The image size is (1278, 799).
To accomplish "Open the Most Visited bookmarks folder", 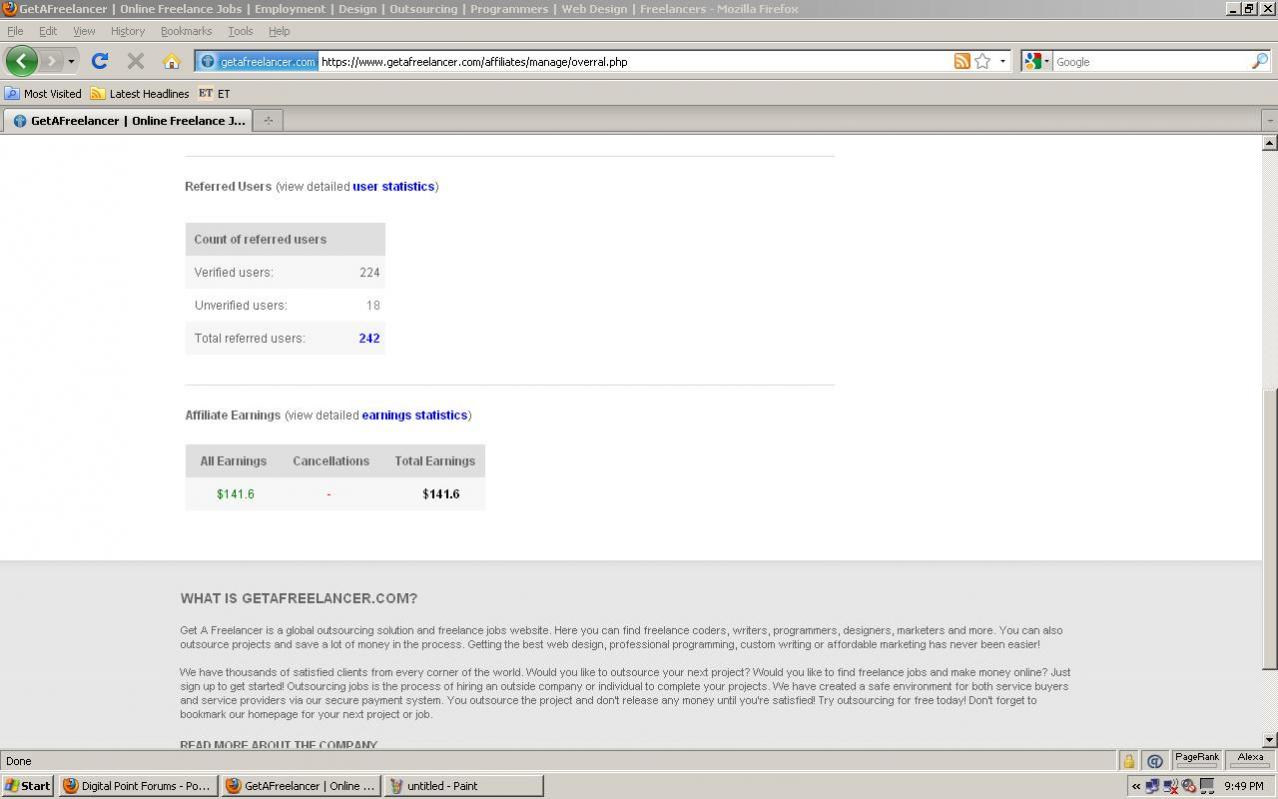I will (43, 93).
